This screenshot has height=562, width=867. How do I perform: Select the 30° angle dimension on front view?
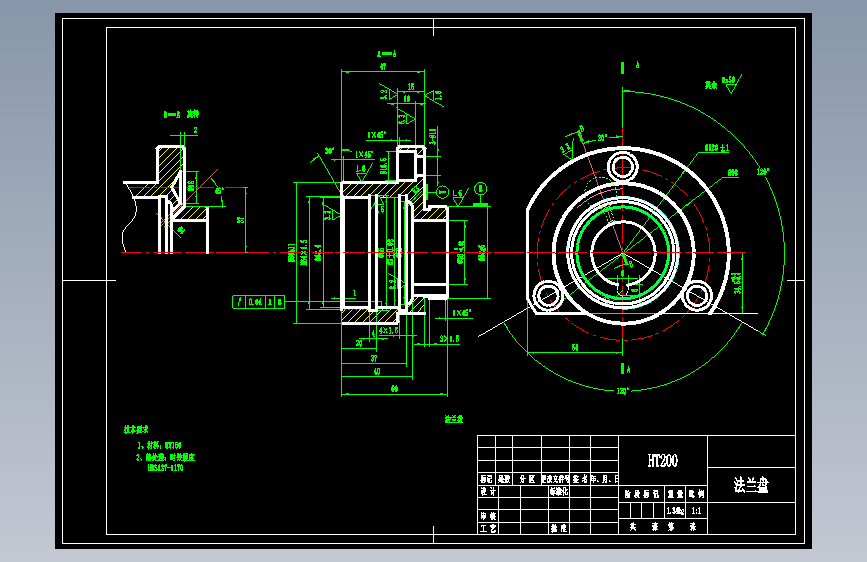pyautogui.click(x=602, y=137)
